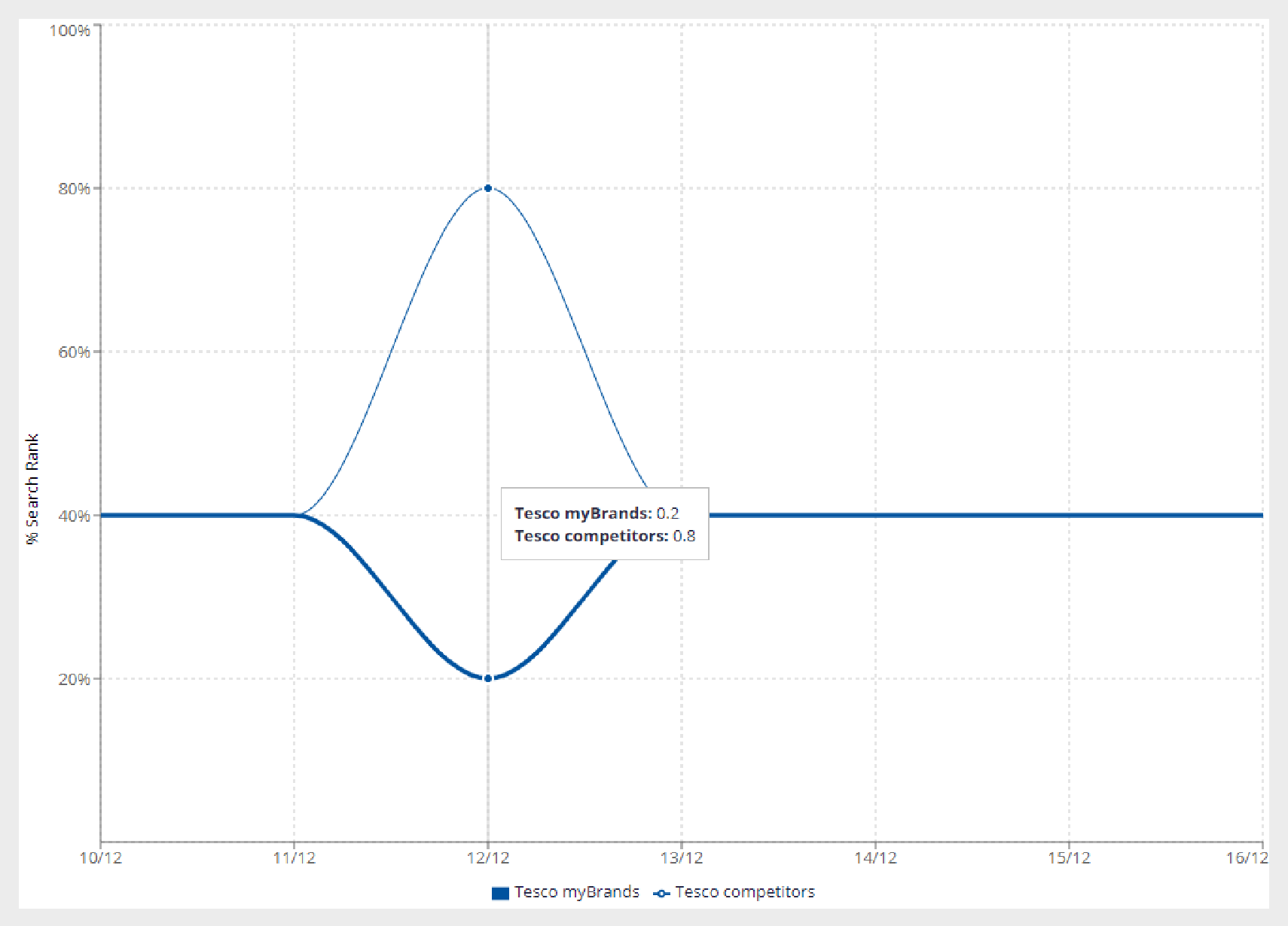The image size is (1288, 926).
Task: Click the 10/12 x-axis date label
Action: tap(100, 857)
